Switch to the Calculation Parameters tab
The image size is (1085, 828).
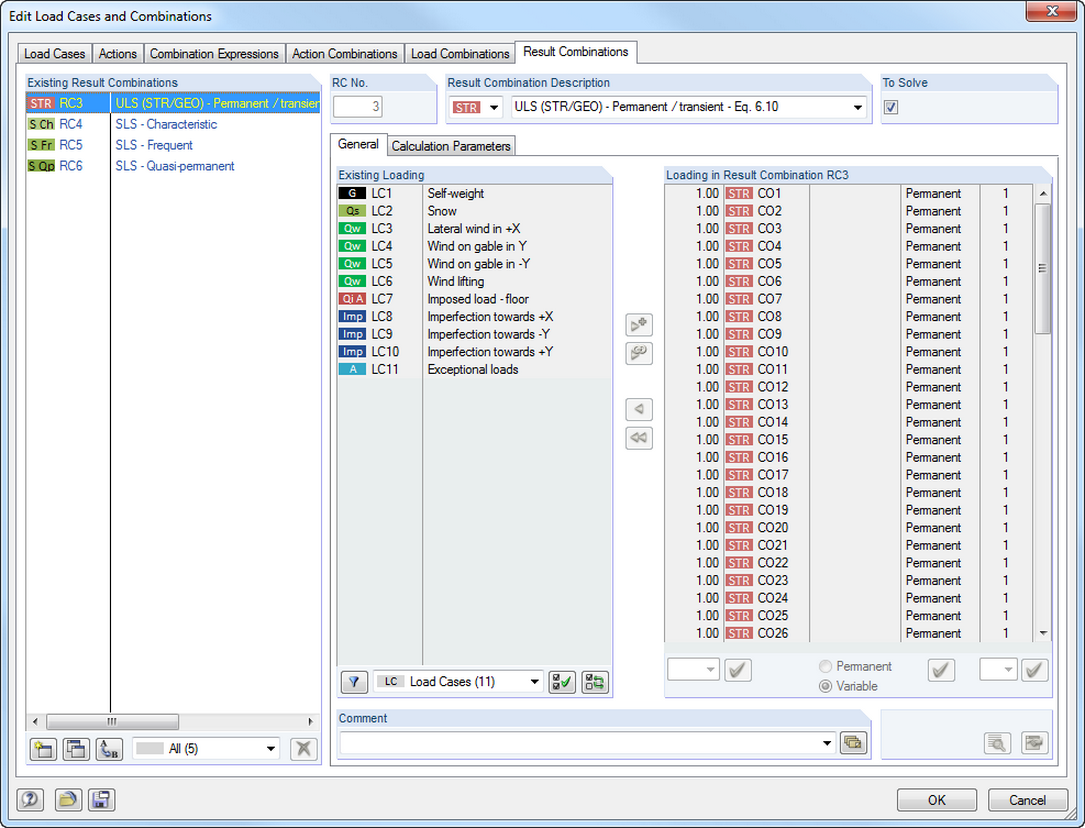(451, 146)
